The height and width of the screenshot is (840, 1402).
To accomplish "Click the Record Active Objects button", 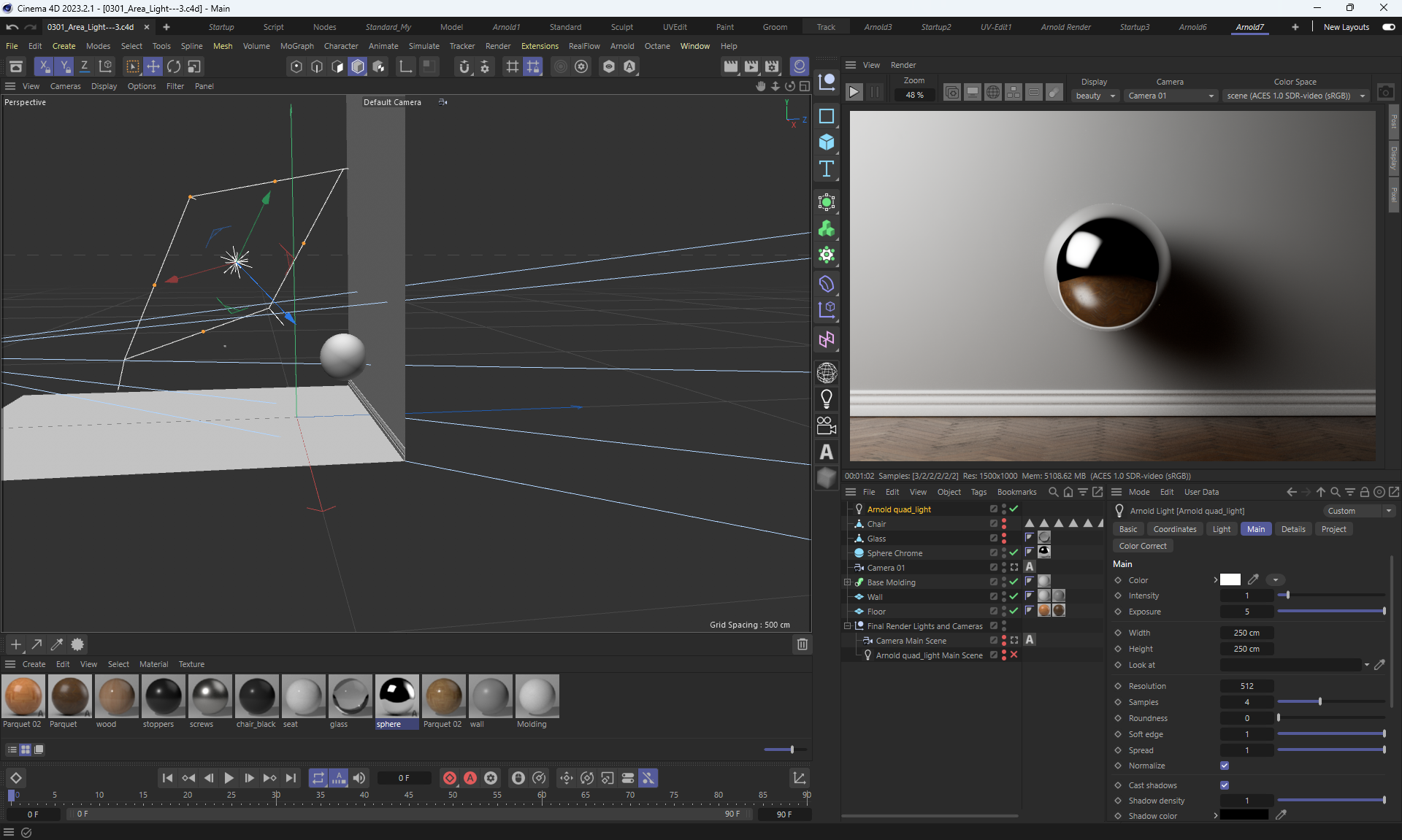I will 450,778.
